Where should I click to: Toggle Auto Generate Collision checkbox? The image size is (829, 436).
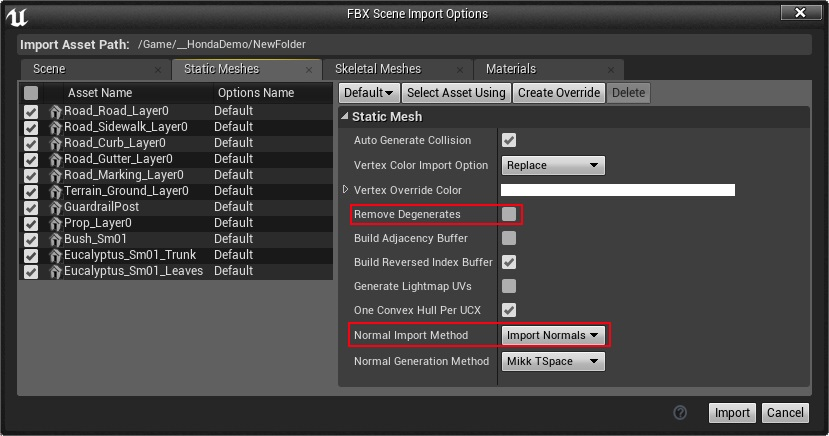[509, 140]
